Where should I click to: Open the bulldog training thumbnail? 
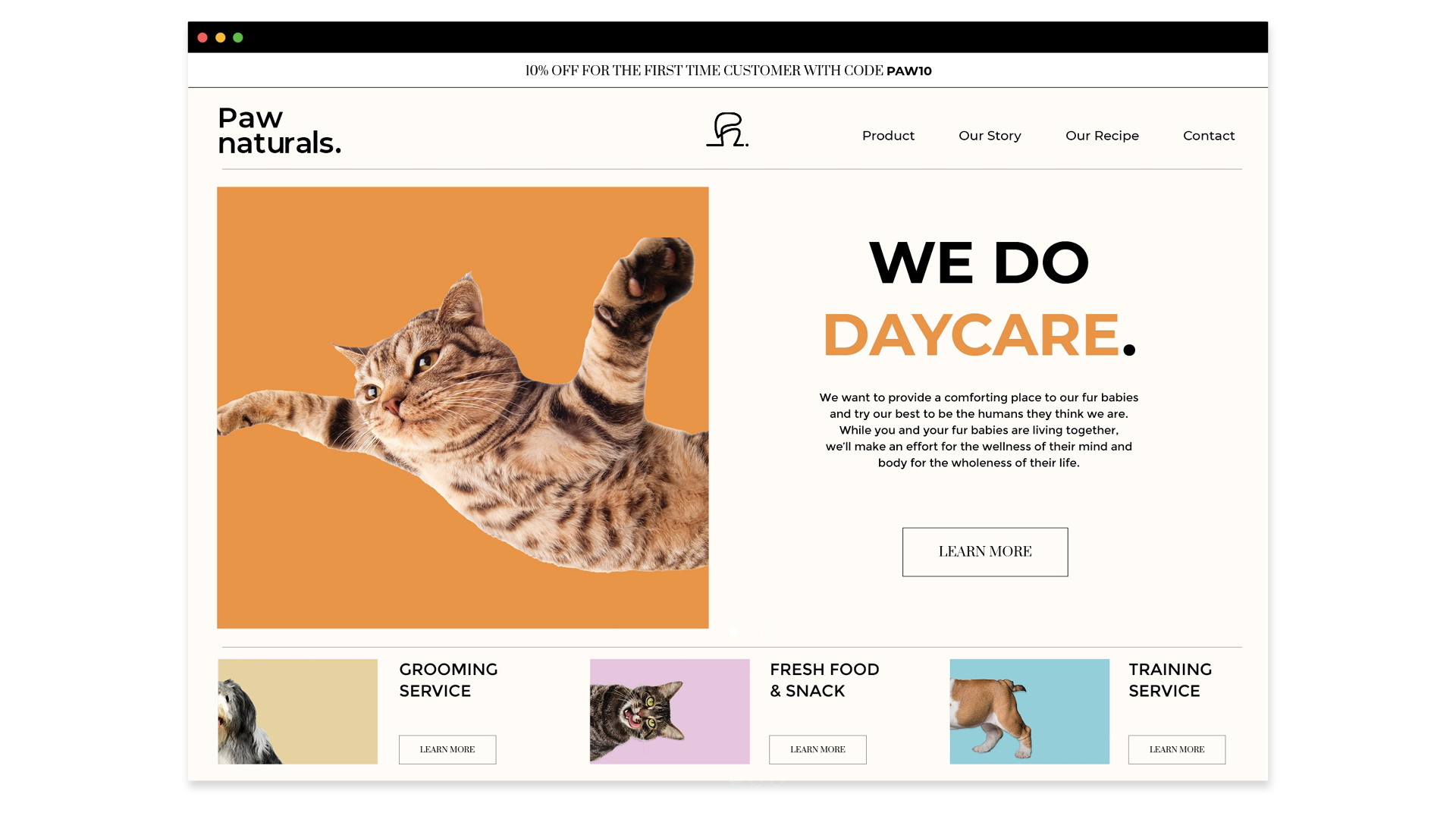(x=1029, y=711)
